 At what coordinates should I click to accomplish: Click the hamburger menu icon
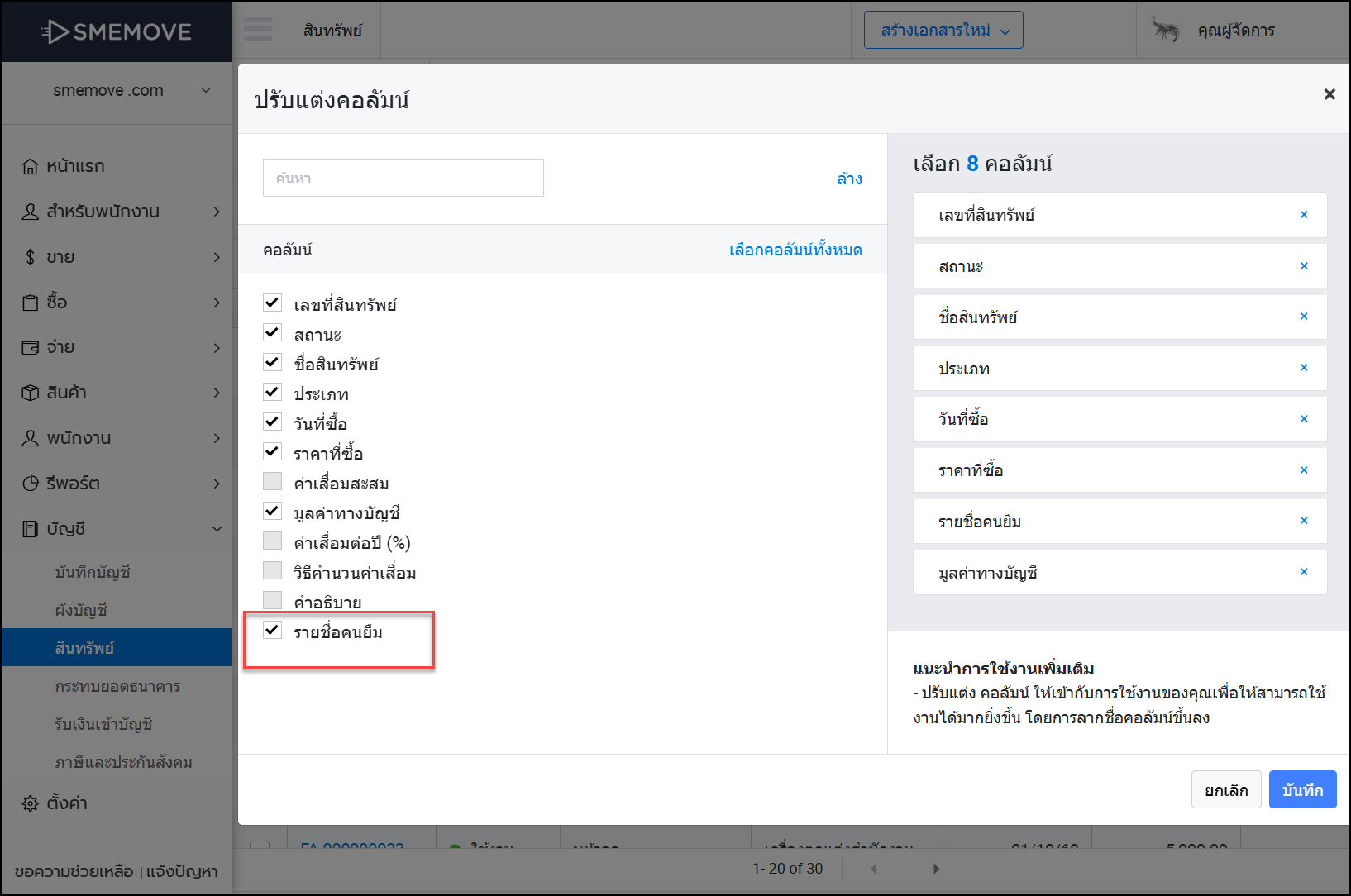(x=258, y=30)
